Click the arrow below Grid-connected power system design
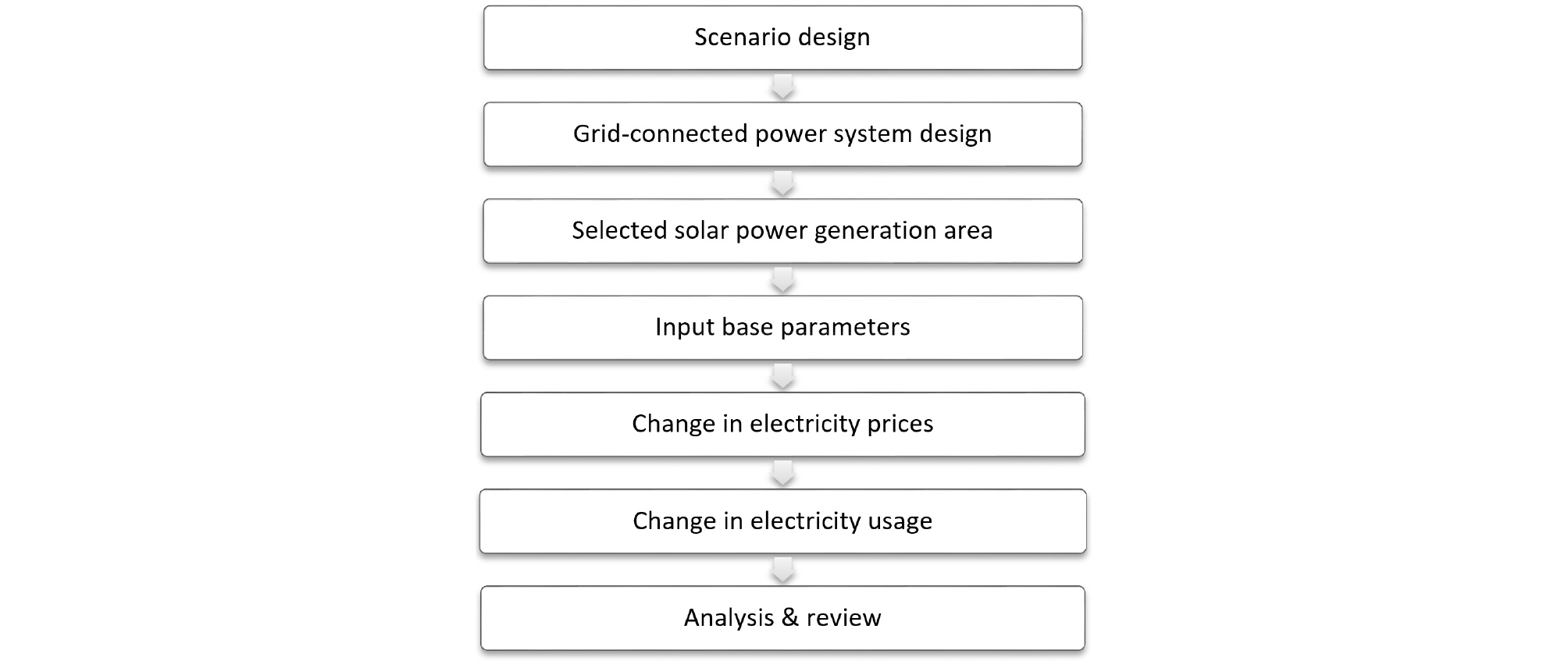The height and width of the screenshot is (661, 1568). tap(782, 183)
